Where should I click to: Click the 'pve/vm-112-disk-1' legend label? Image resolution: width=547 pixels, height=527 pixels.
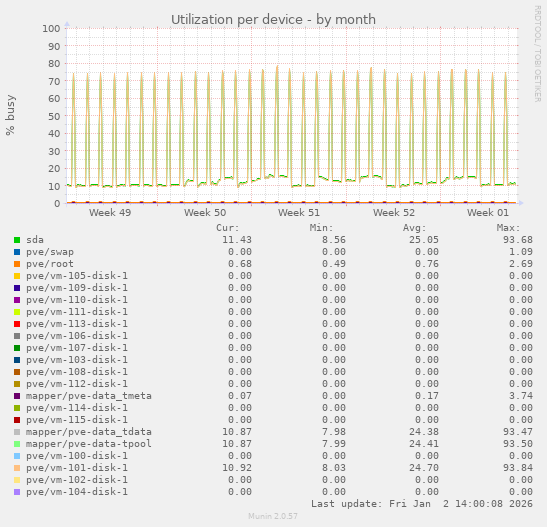(x=77, y=384)
